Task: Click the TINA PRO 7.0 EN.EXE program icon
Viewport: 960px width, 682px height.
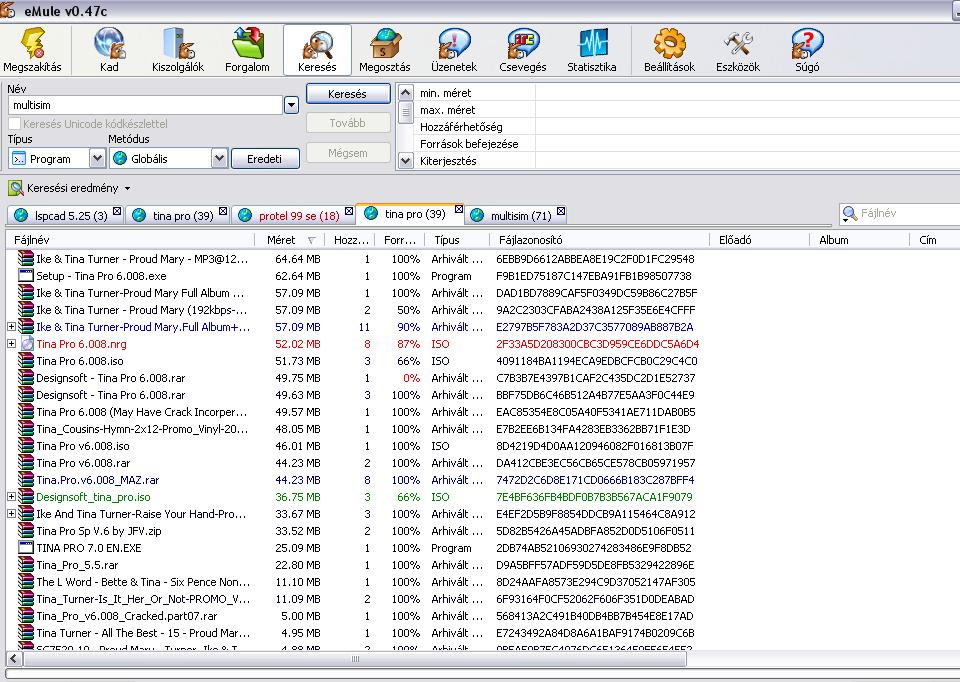Action: (26, 548)
